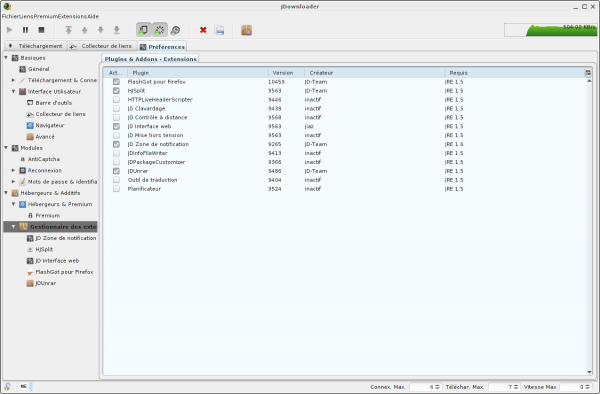This screenshot has width=600, height=394.
Task: Start downloads with the play button
Action: coord(10,30)
